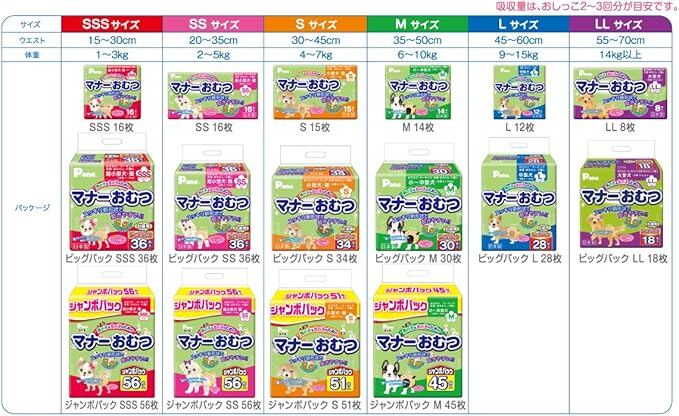This screenshot has height=416, width=679.
Task: Select the M 14枚 package image
Action: [418, 92]
